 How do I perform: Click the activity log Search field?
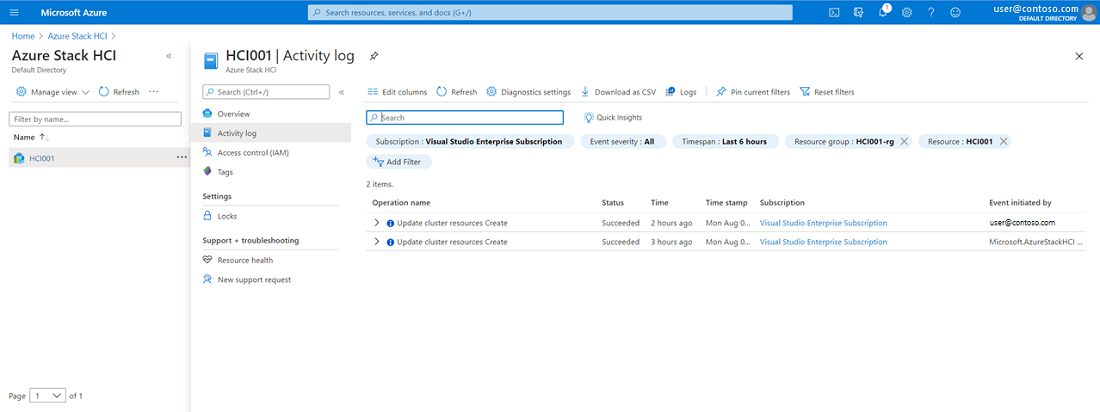(466, 117)
